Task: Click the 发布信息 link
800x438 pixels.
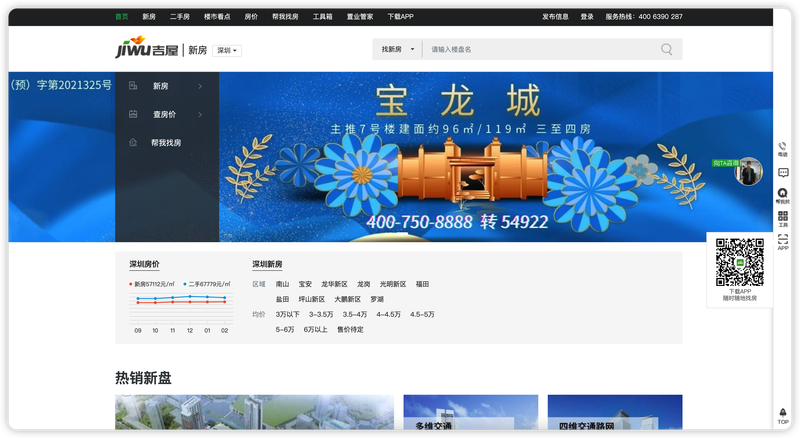Action: pyautogui.click(x=555, y=16)
